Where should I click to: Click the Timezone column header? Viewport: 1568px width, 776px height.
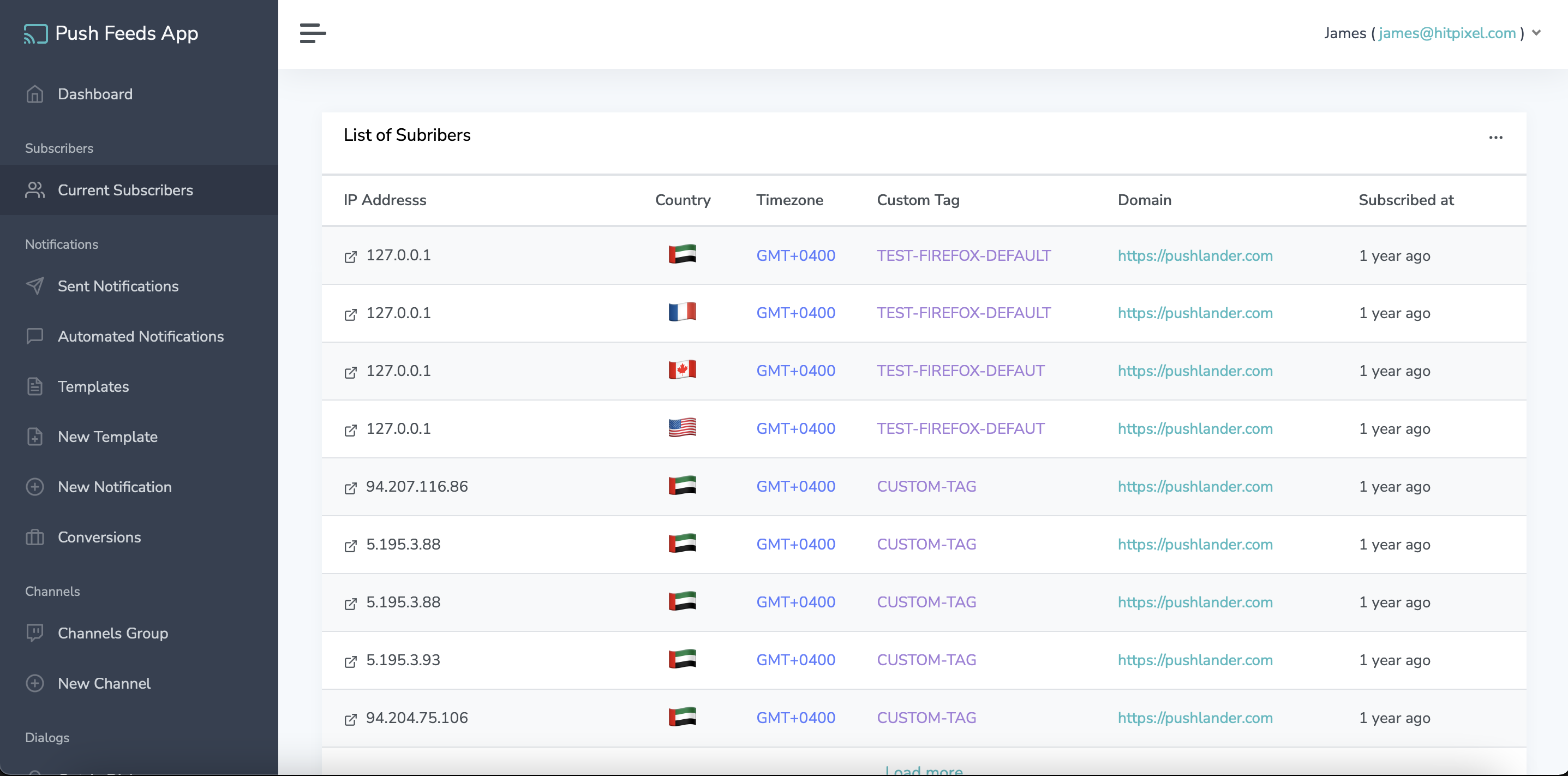click(x=789, y=200)
